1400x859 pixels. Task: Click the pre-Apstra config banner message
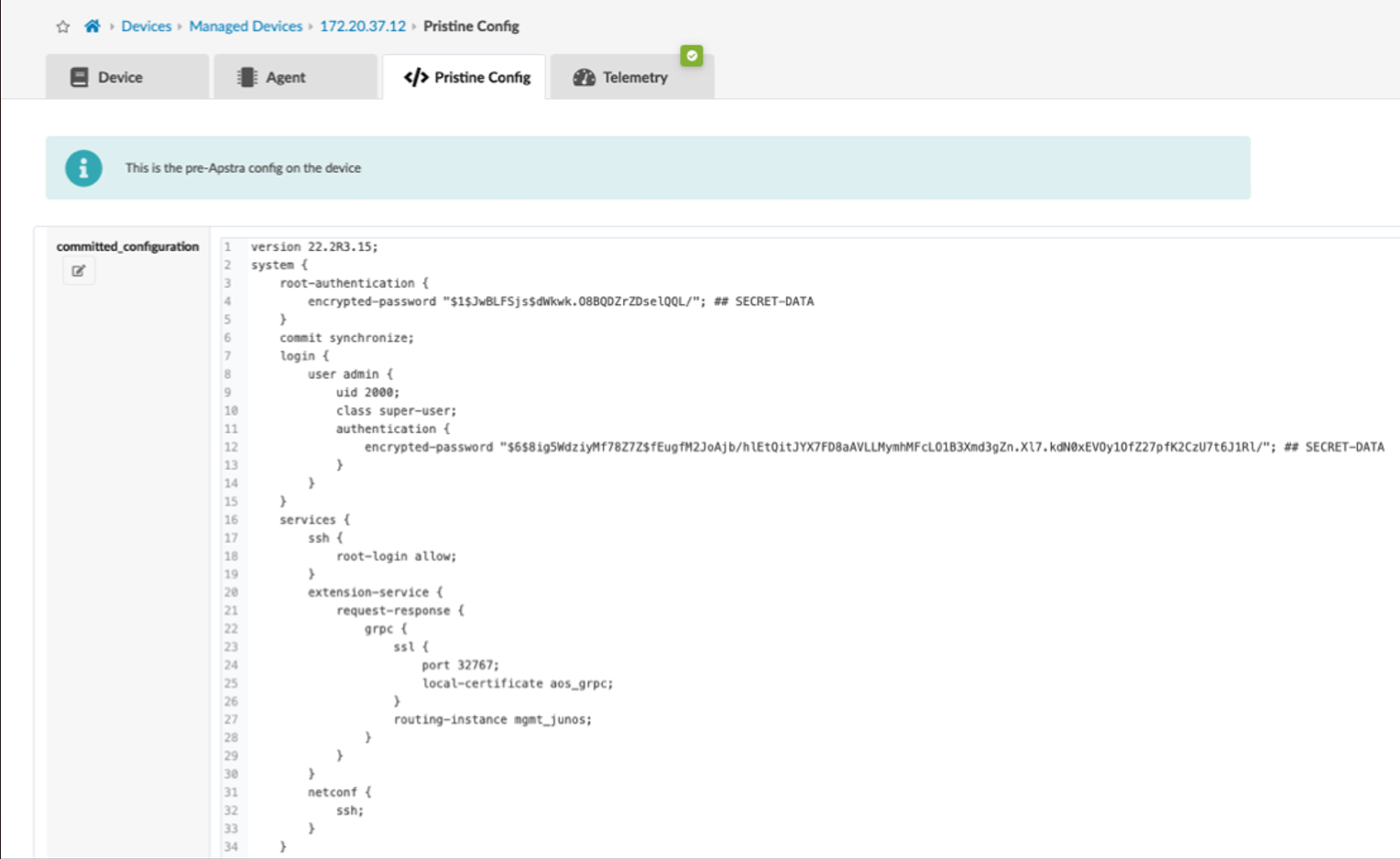point(243,169)
